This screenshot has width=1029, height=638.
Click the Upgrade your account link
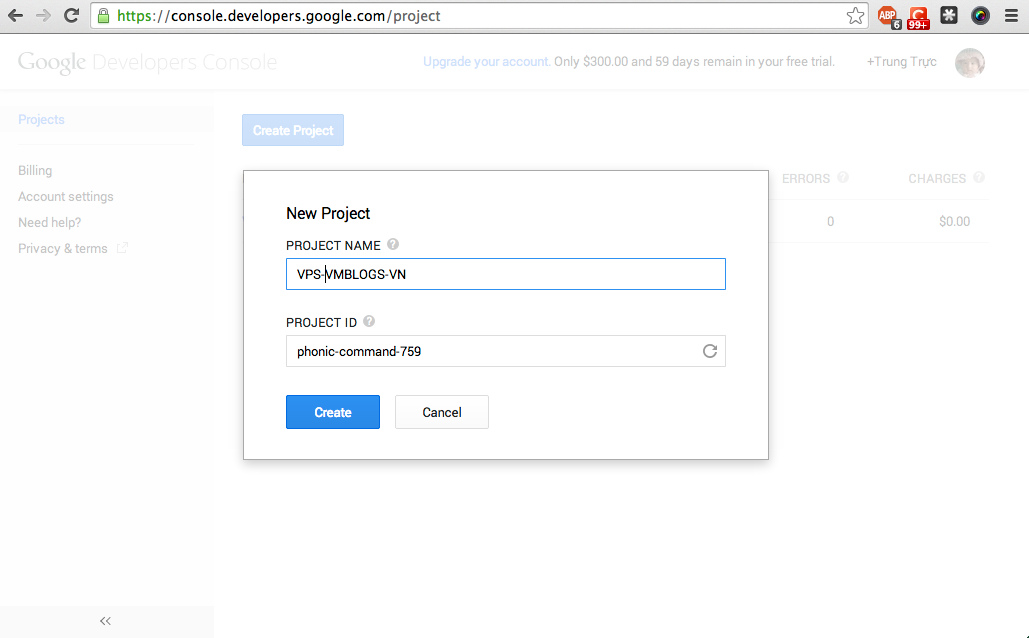[485, 62]
